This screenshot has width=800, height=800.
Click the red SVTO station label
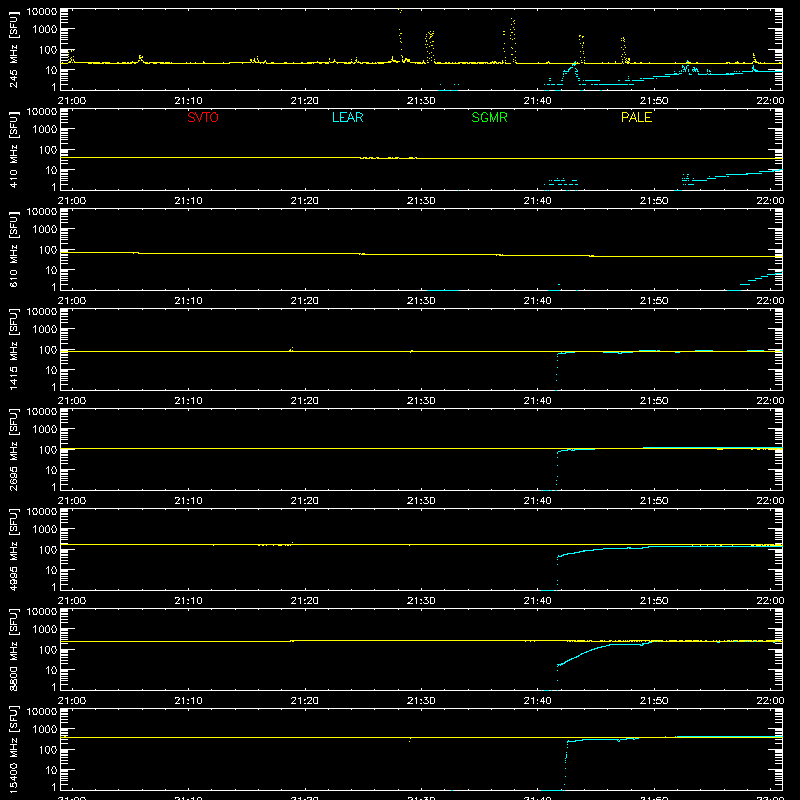(x=203, y=117)
